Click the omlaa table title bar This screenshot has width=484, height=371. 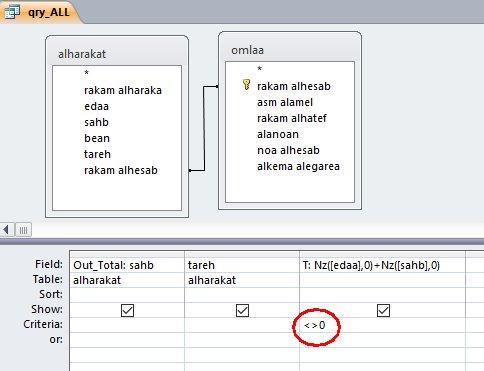pos(290,50)
